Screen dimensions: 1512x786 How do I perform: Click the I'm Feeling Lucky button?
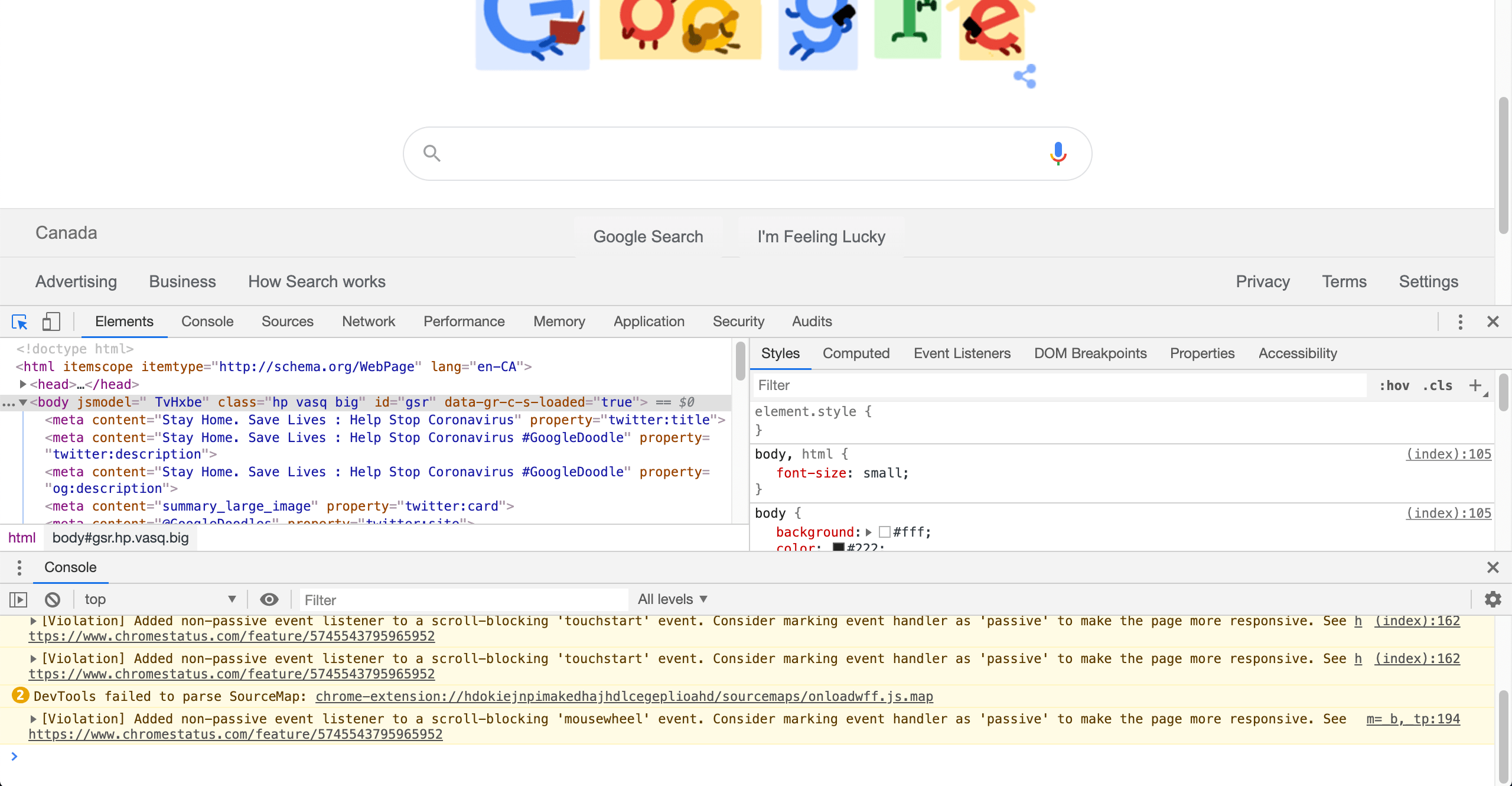tap(820, 236)
